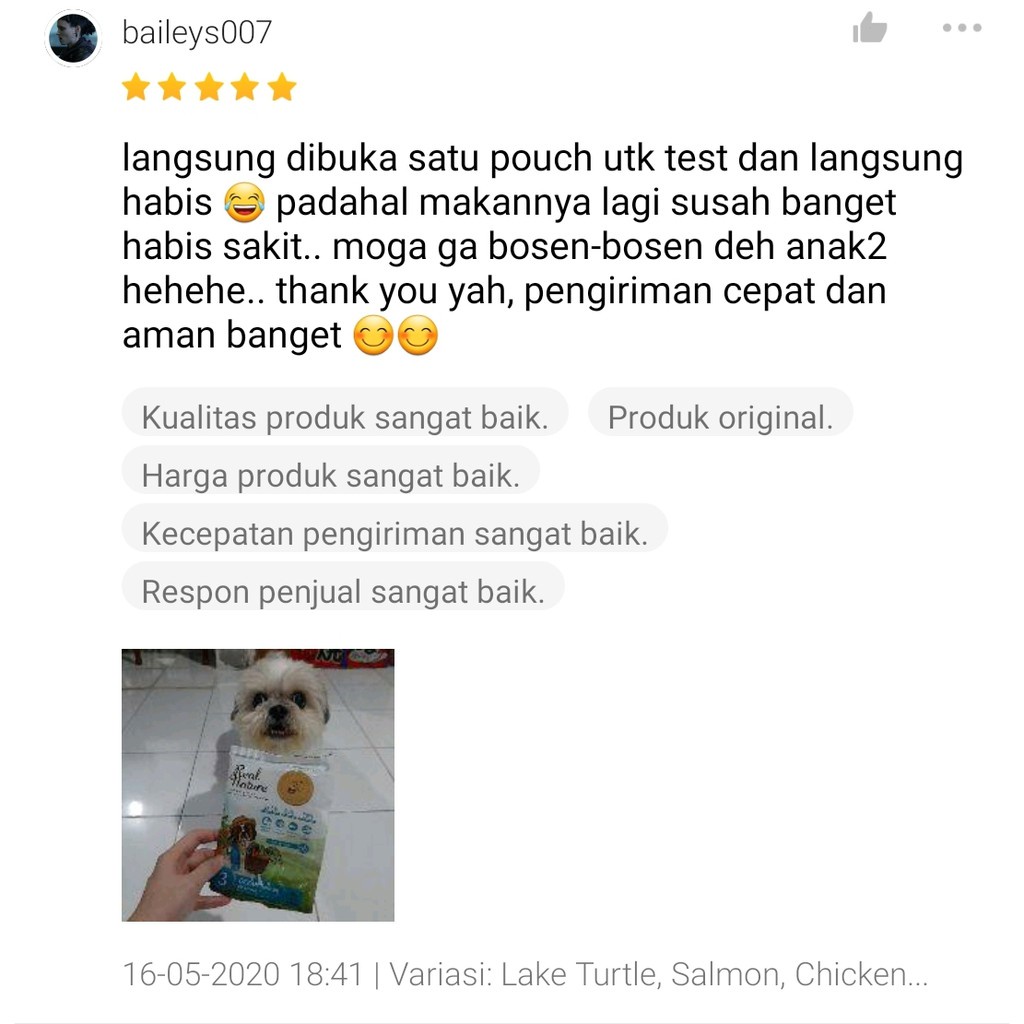Click the fourth rating star
Viewport: 1024px width, 1024px height.
pyautogui.click(x=246, y=87)
